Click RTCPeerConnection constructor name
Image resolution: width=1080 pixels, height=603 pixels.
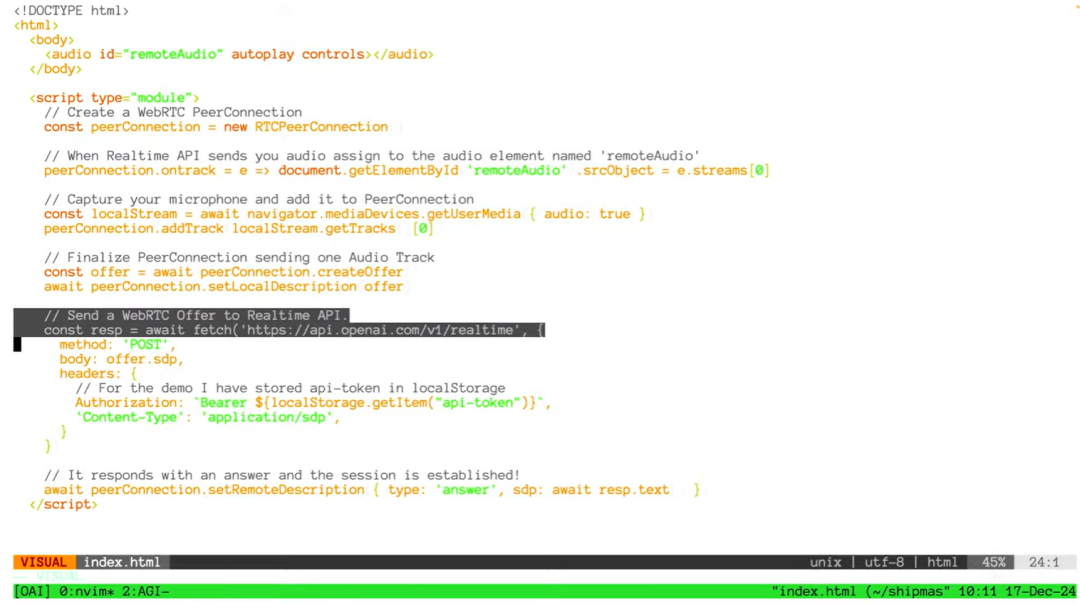point(321,127)
